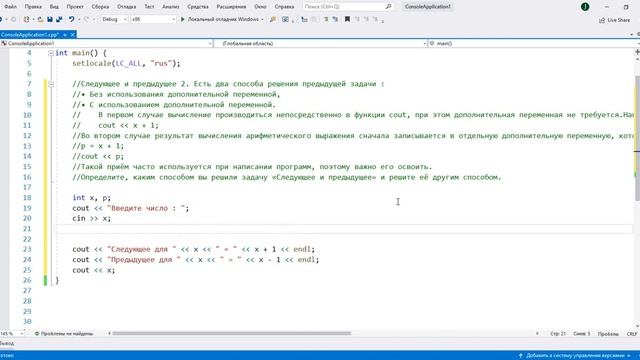Open the Окно menu
Screen dimensions: 640x360
[260, 7]
